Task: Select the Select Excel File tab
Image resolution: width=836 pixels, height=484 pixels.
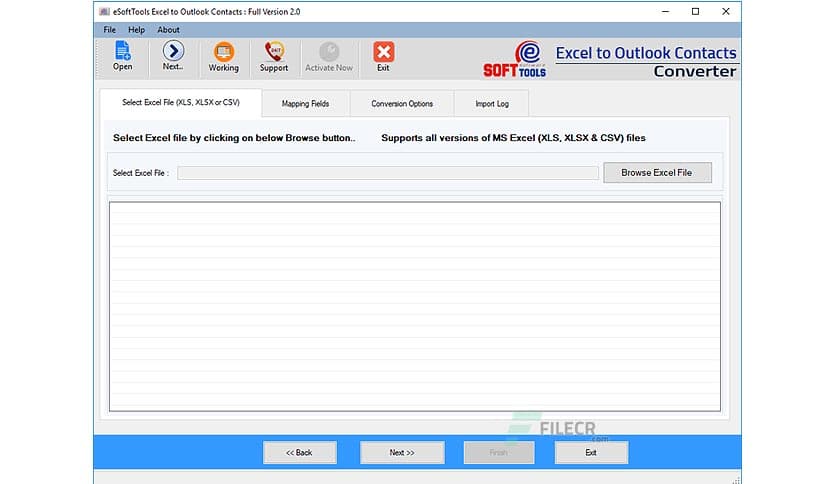Action: tap(181, 102)
